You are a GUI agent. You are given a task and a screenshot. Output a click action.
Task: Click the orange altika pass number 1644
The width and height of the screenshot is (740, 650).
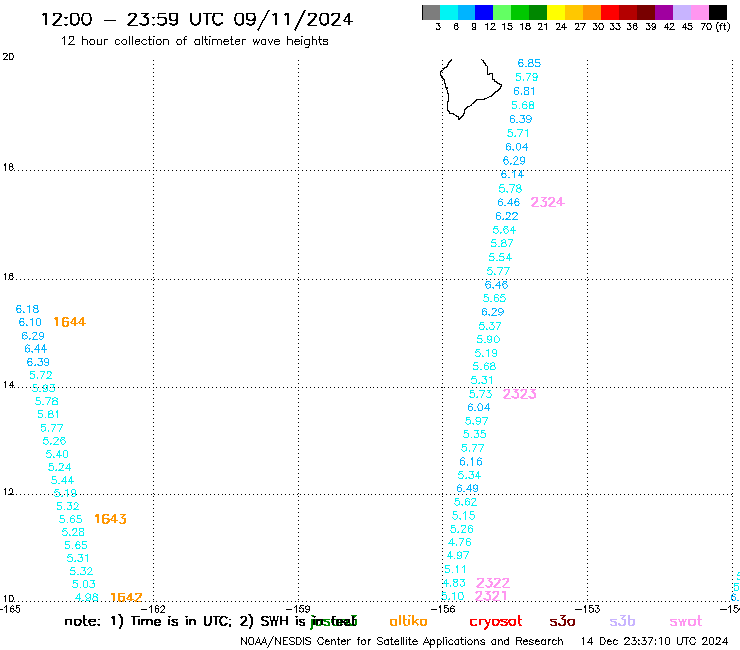[x=69, y=322]
